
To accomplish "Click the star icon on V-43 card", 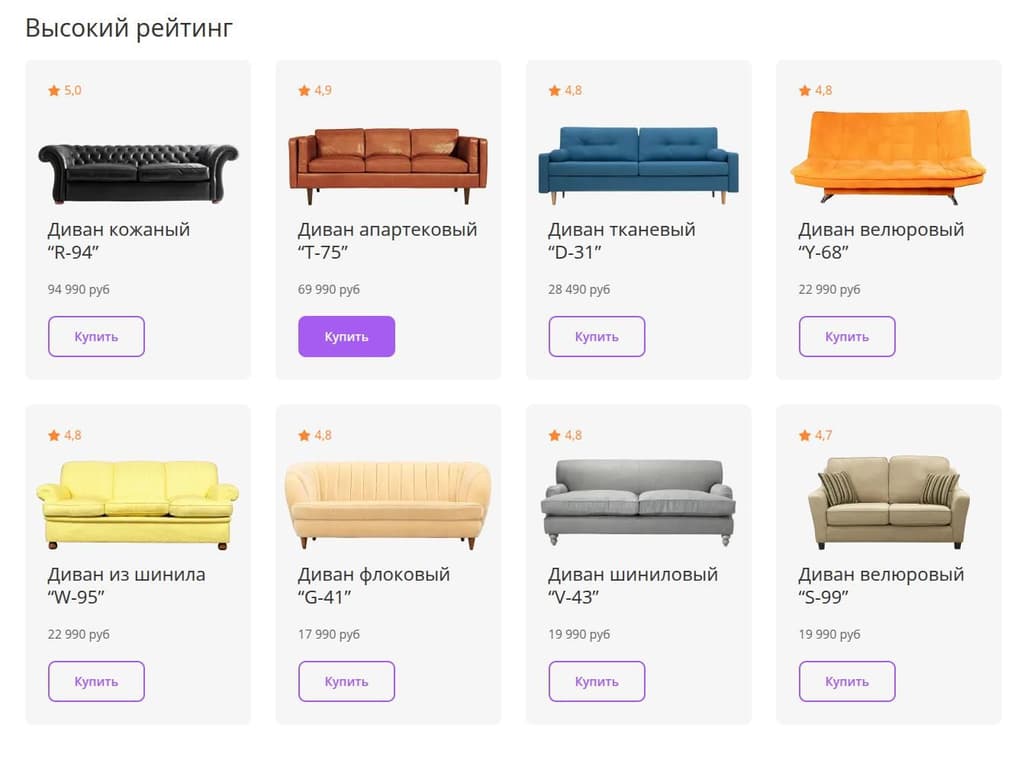I will click(x=554, y=436).
